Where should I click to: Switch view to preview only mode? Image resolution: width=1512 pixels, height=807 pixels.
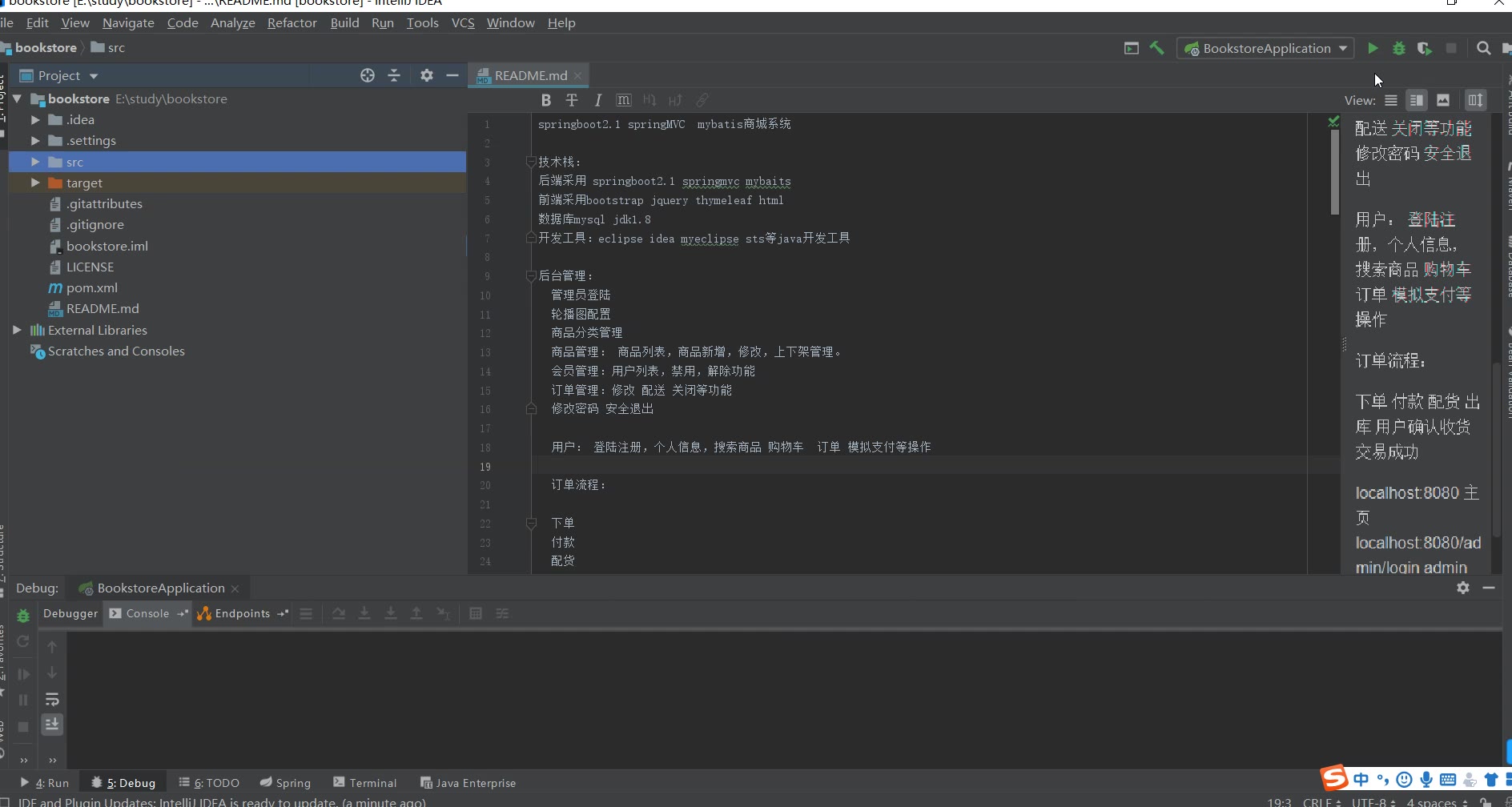click(x=1442, y=100)
